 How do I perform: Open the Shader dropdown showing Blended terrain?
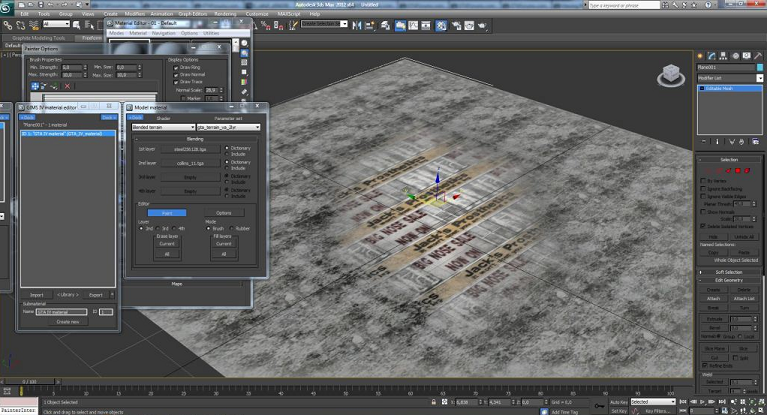pos(163,127)
